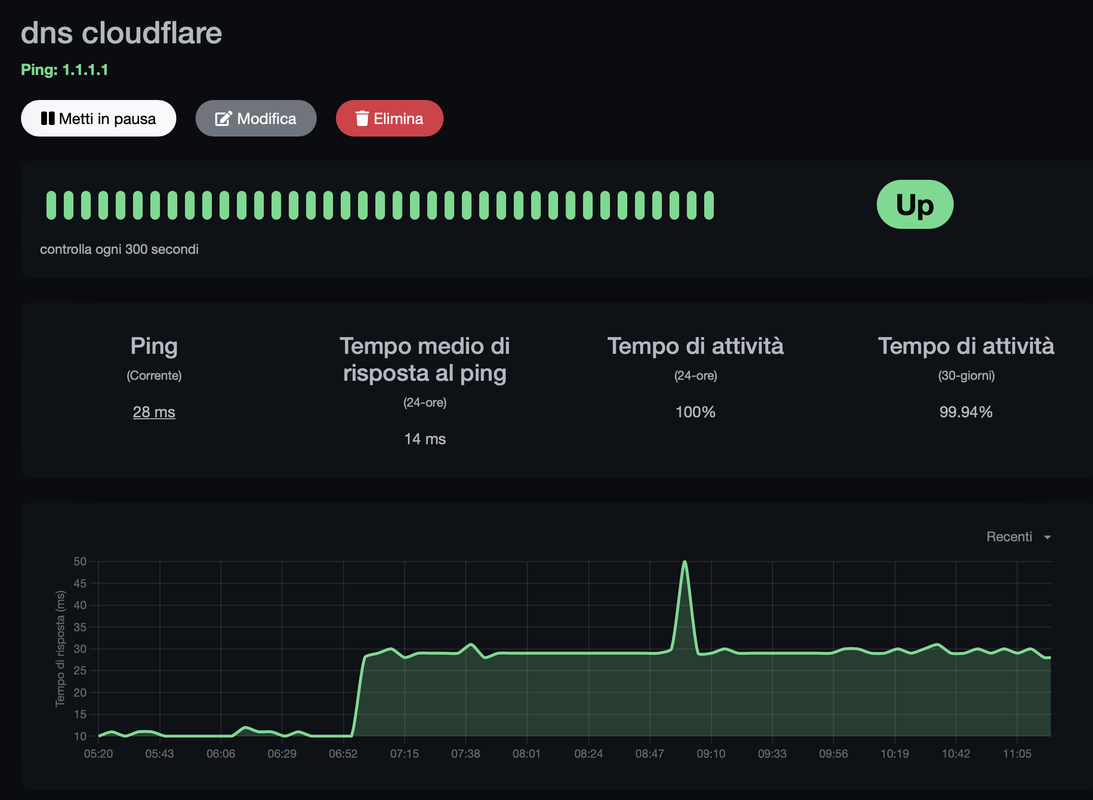Click the Tempo di risposta (ms) axis title
Screen dimensions: 1093x800
point(60,649)
